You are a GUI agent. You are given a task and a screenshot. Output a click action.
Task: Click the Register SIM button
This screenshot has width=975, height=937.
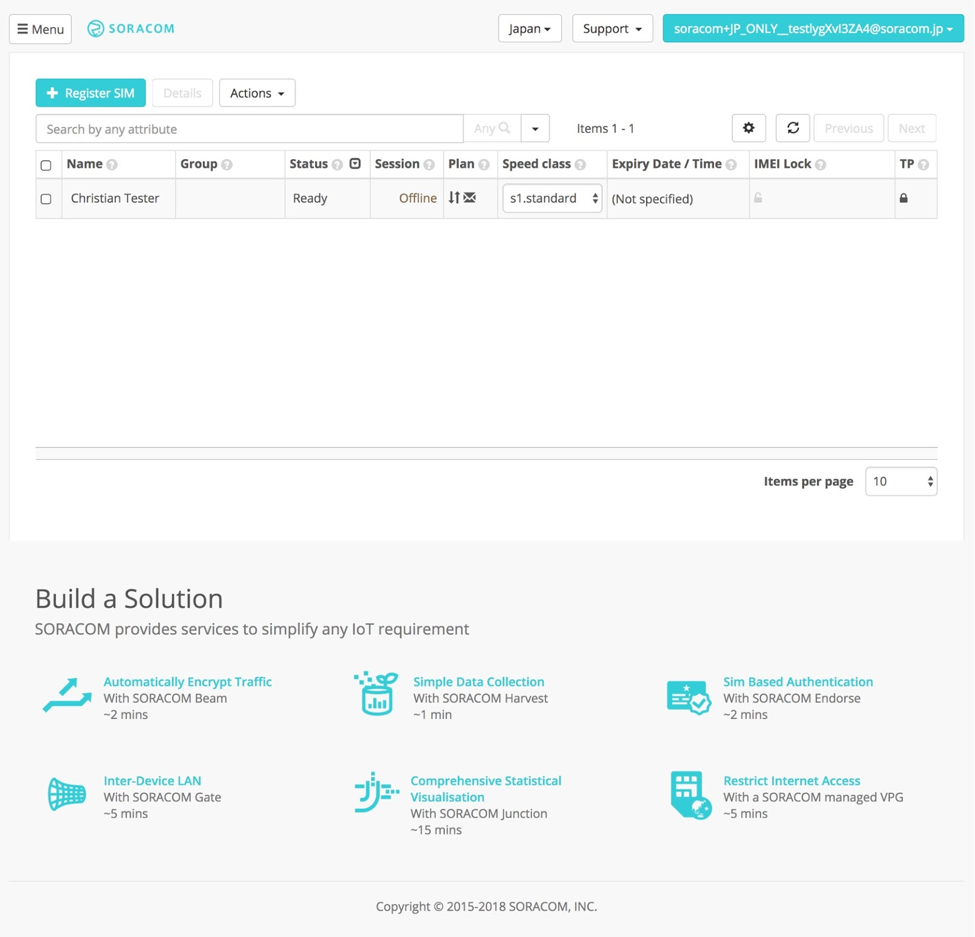91,93
